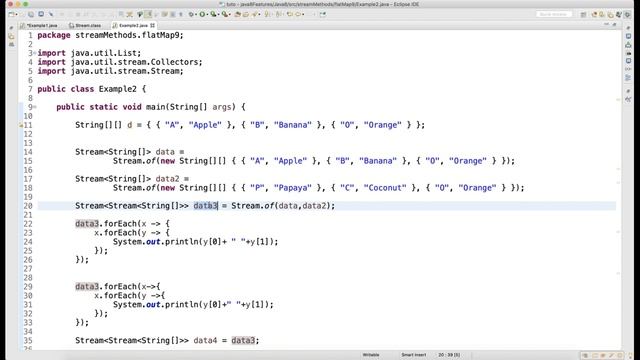The width and height of the screenshot is (640, 360).
Task: Open the Coverage dropdown arrow
Action: pos(218,15)
